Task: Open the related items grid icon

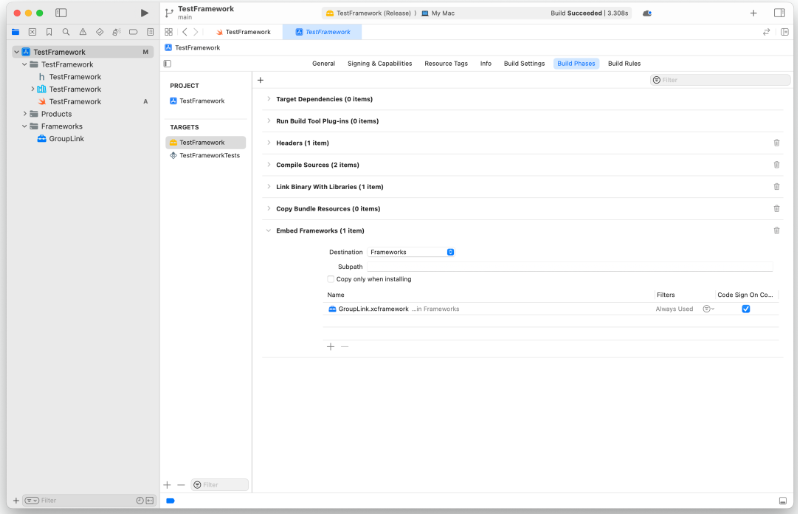Action: click(168, 32)
